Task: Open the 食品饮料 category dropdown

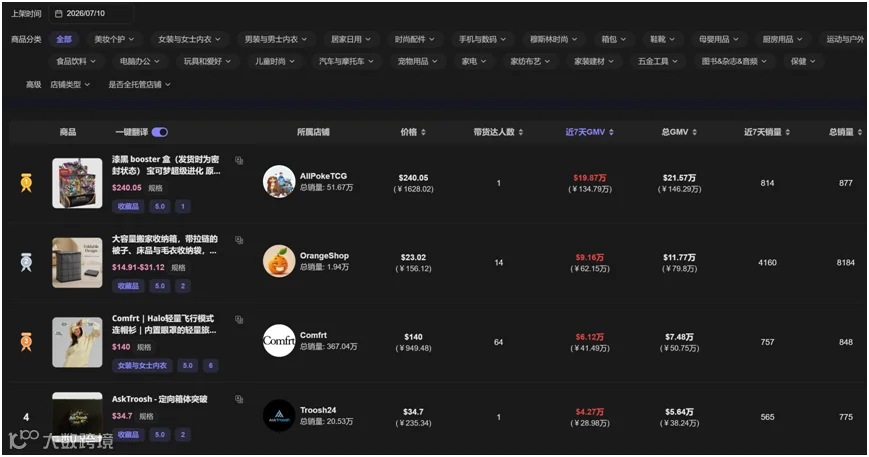Action: pyautogui.click(x=76, y=61)
